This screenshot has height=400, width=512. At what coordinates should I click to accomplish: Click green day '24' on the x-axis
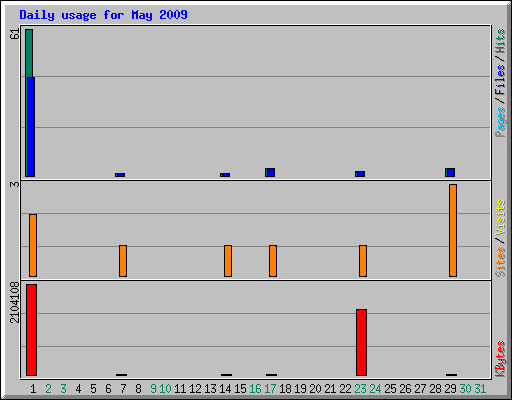pos(375,389)
